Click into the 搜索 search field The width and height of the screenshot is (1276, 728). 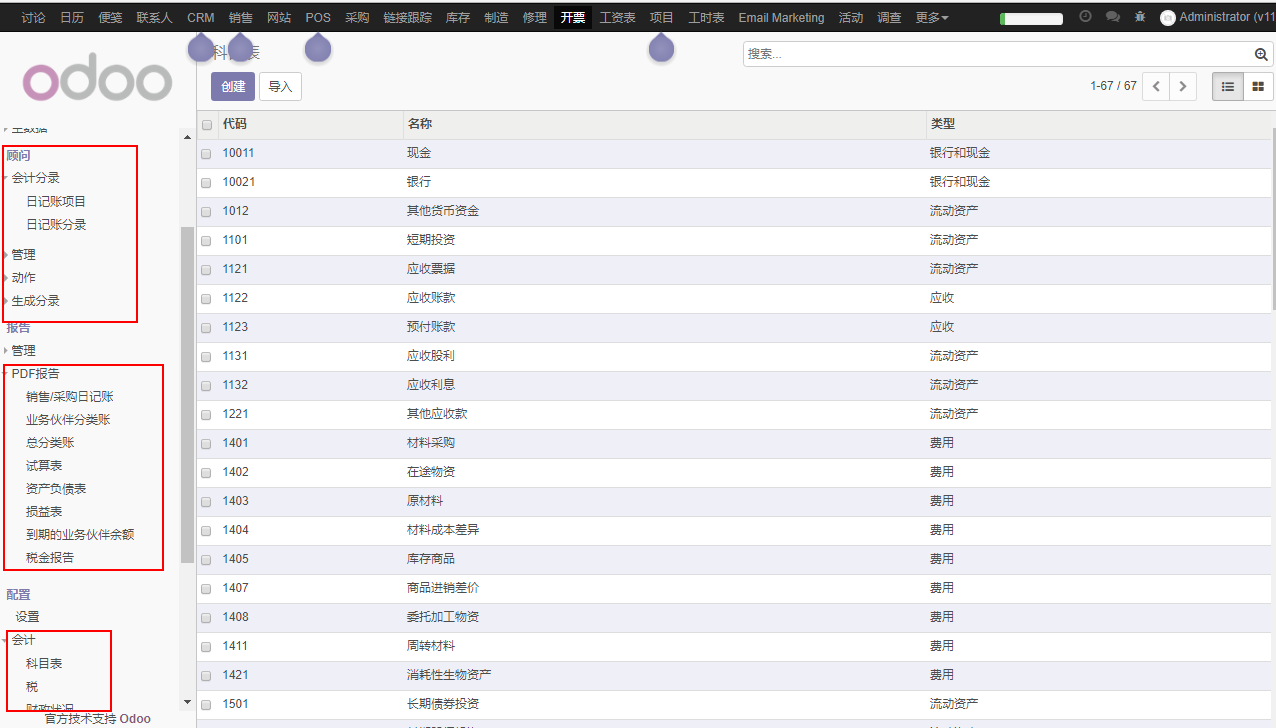click(x=995, y=54)
